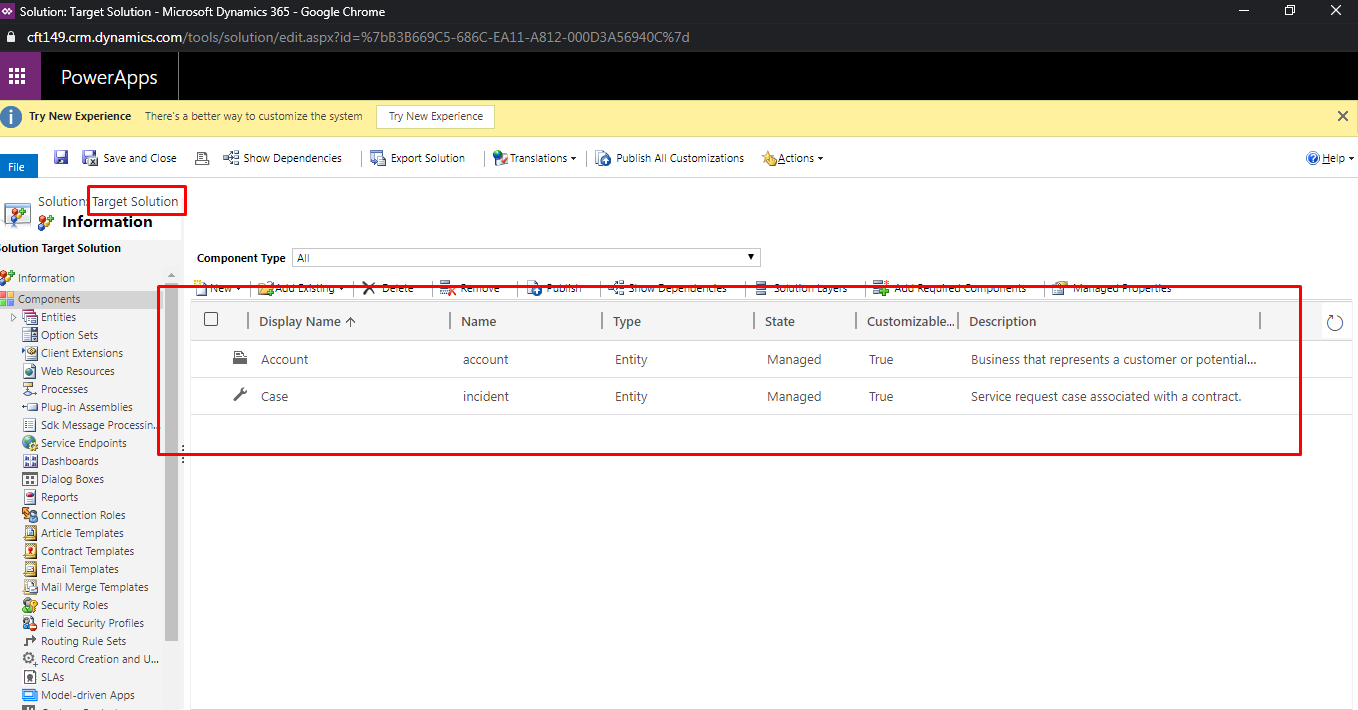Open Plug-in Assemblies

86,407
